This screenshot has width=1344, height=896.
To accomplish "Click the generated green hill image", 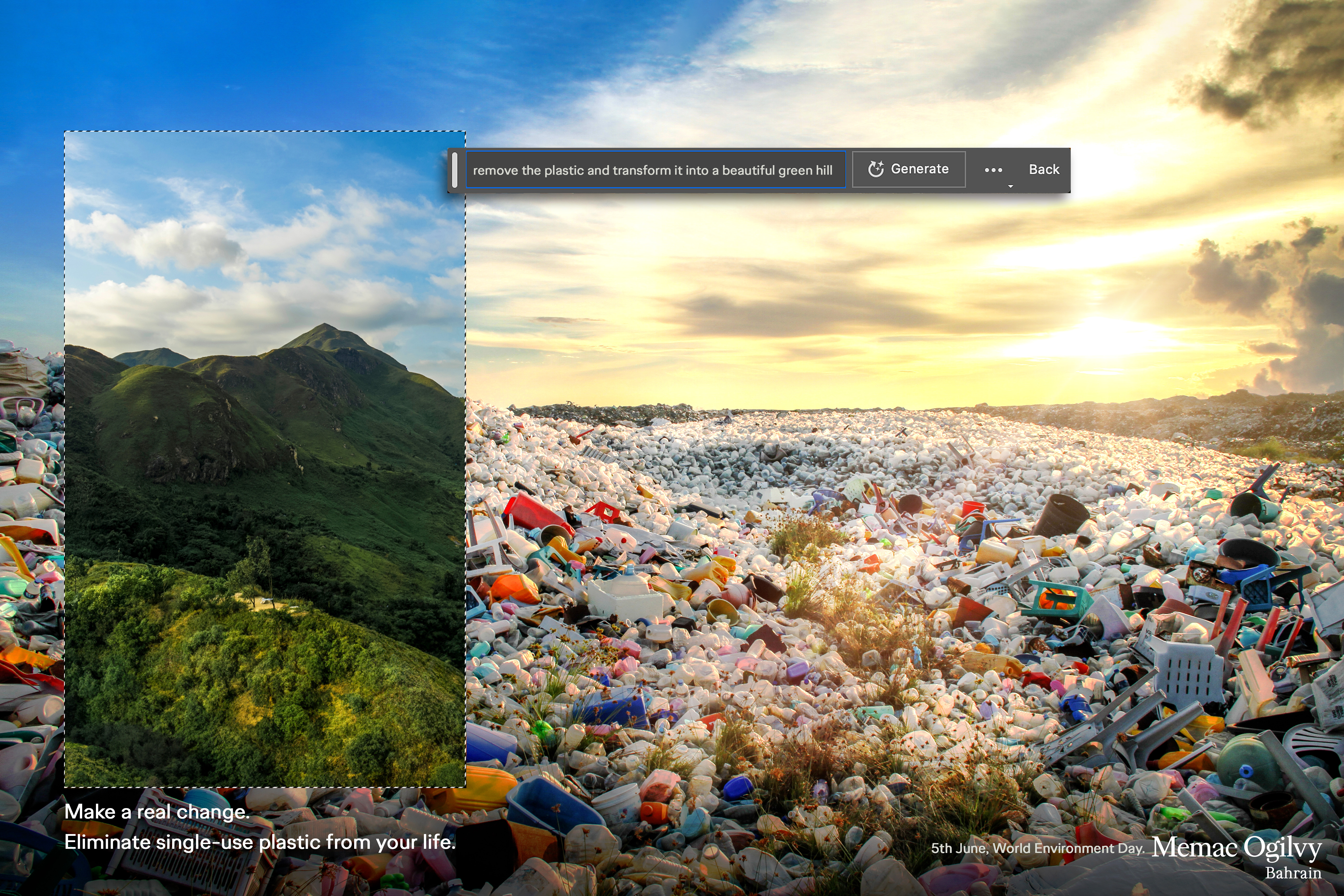I will pyautogui.click(x=265, y=459).
